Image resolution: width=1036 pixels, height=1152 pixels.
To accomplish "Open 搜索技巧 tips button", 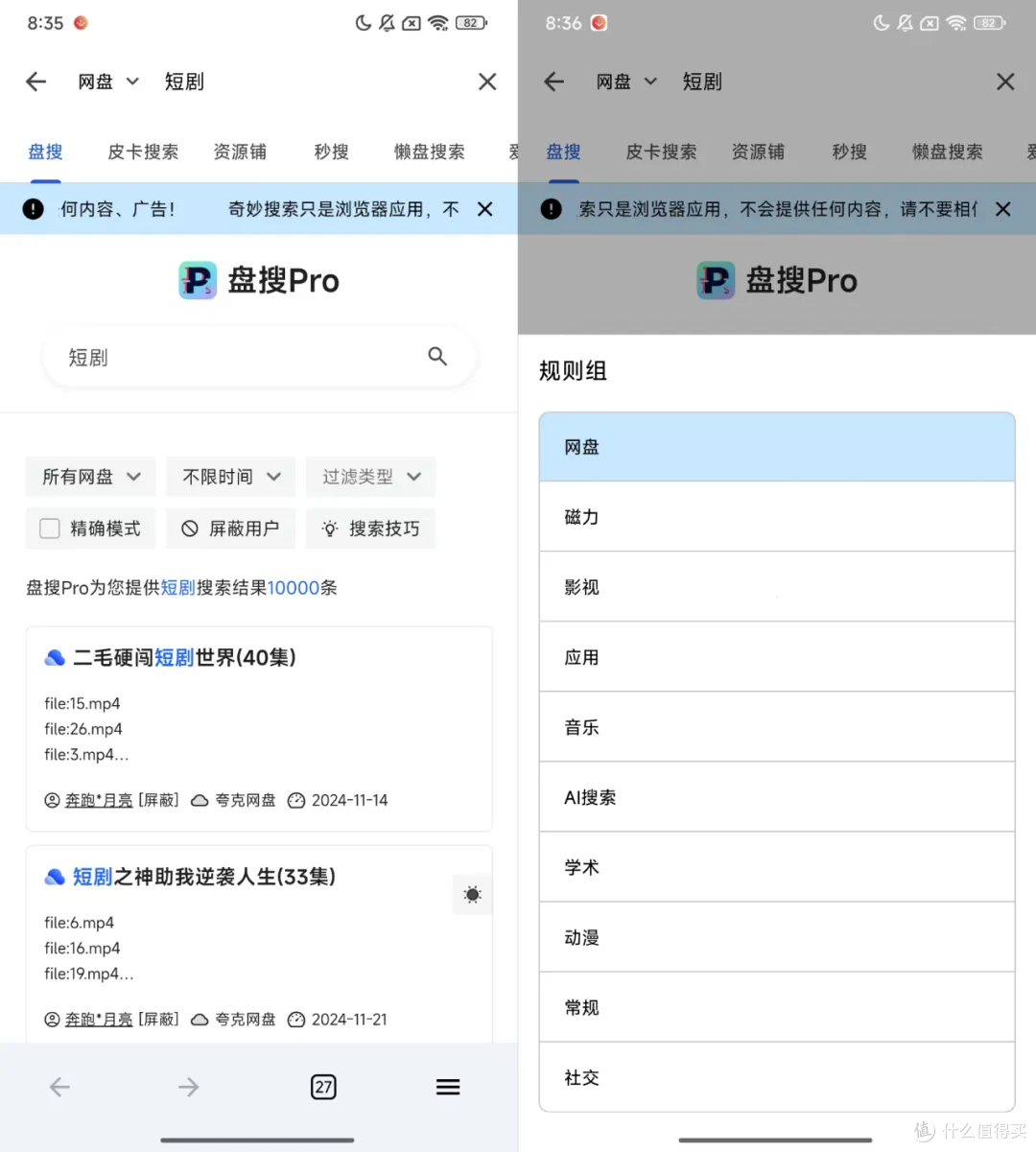I will point(371,529).
